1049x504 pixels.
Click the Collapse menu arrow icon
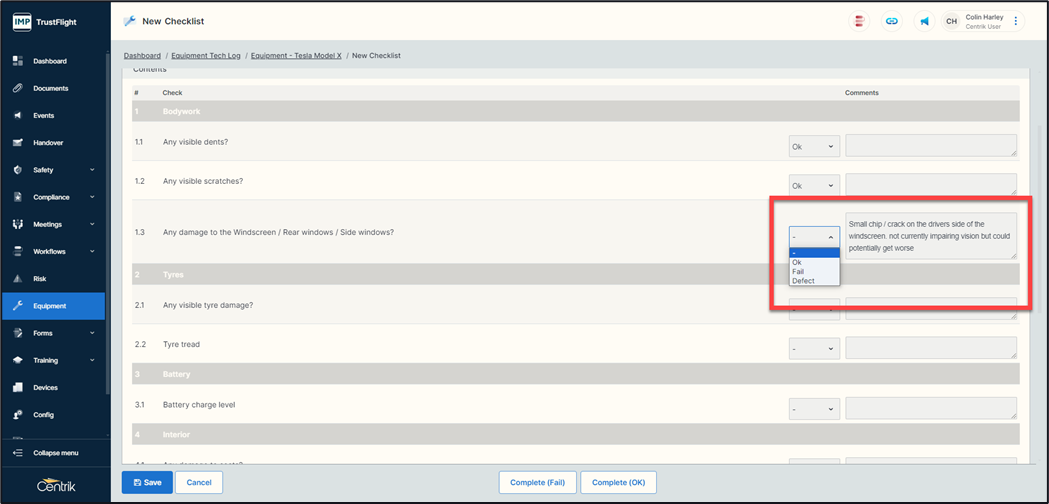(x=18, y=453)
